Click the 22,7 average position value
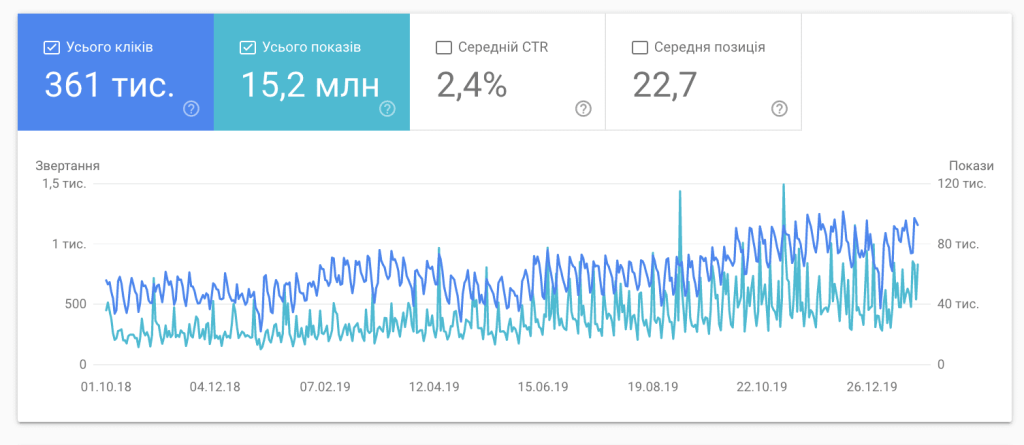The width and height of the screenshot is (1024, 445). click(664, 85)
